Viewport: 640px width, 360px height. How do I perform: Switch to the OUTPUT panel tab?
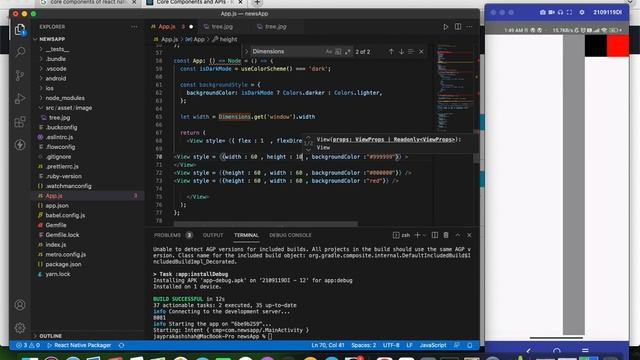[213, 235]
